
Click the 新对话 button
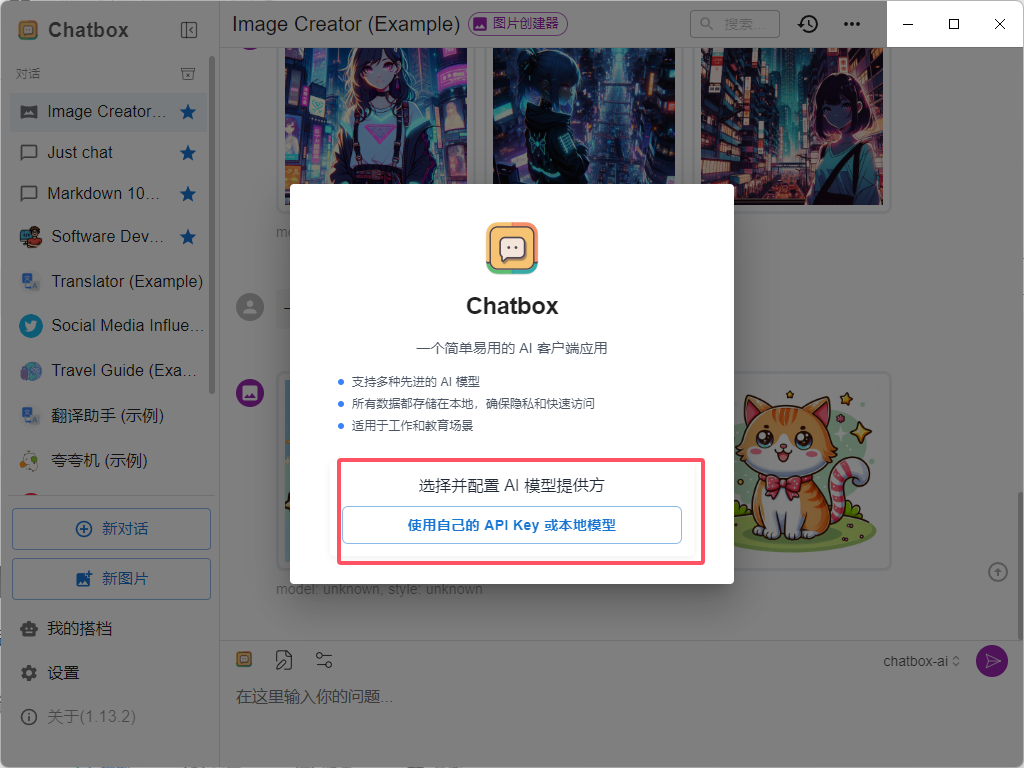pos(112,529)
